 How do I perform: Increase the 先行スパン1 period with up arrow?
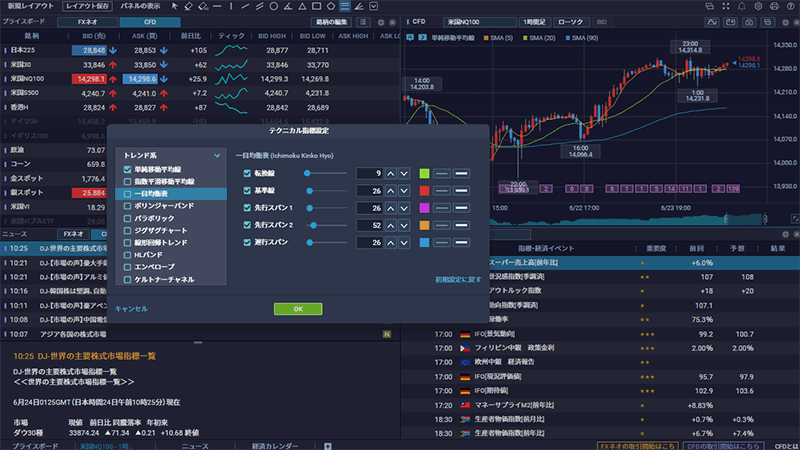pyautogui.click(x=391, y=207)
